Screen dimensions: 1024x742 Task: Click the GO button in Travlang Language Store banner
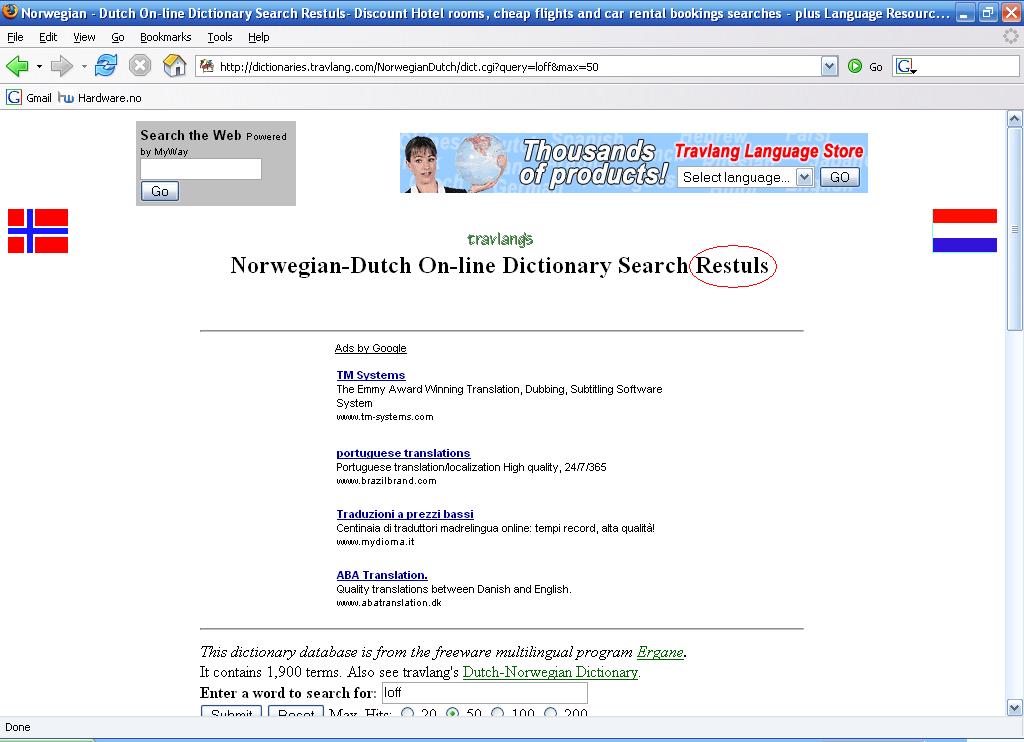click(840, 177)
